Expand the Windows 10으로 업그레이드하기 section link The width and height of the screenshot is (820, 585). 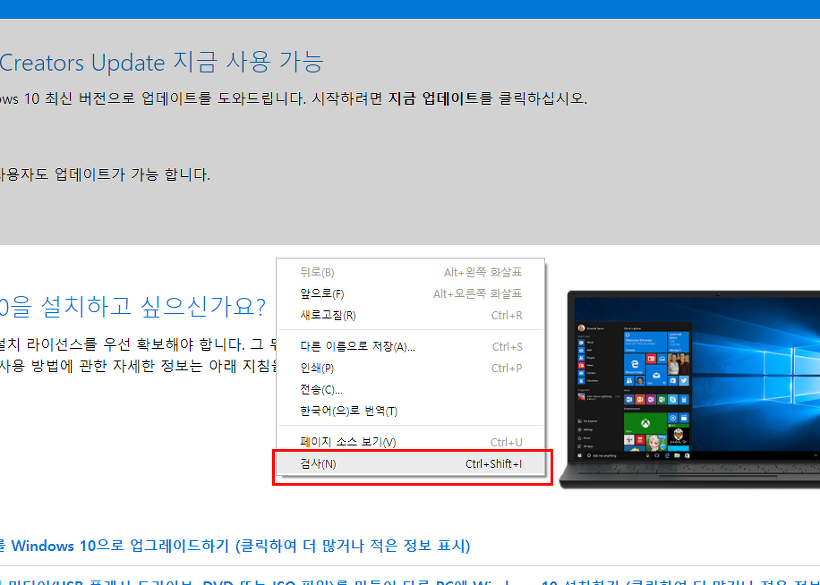click(x=235, y=546)
